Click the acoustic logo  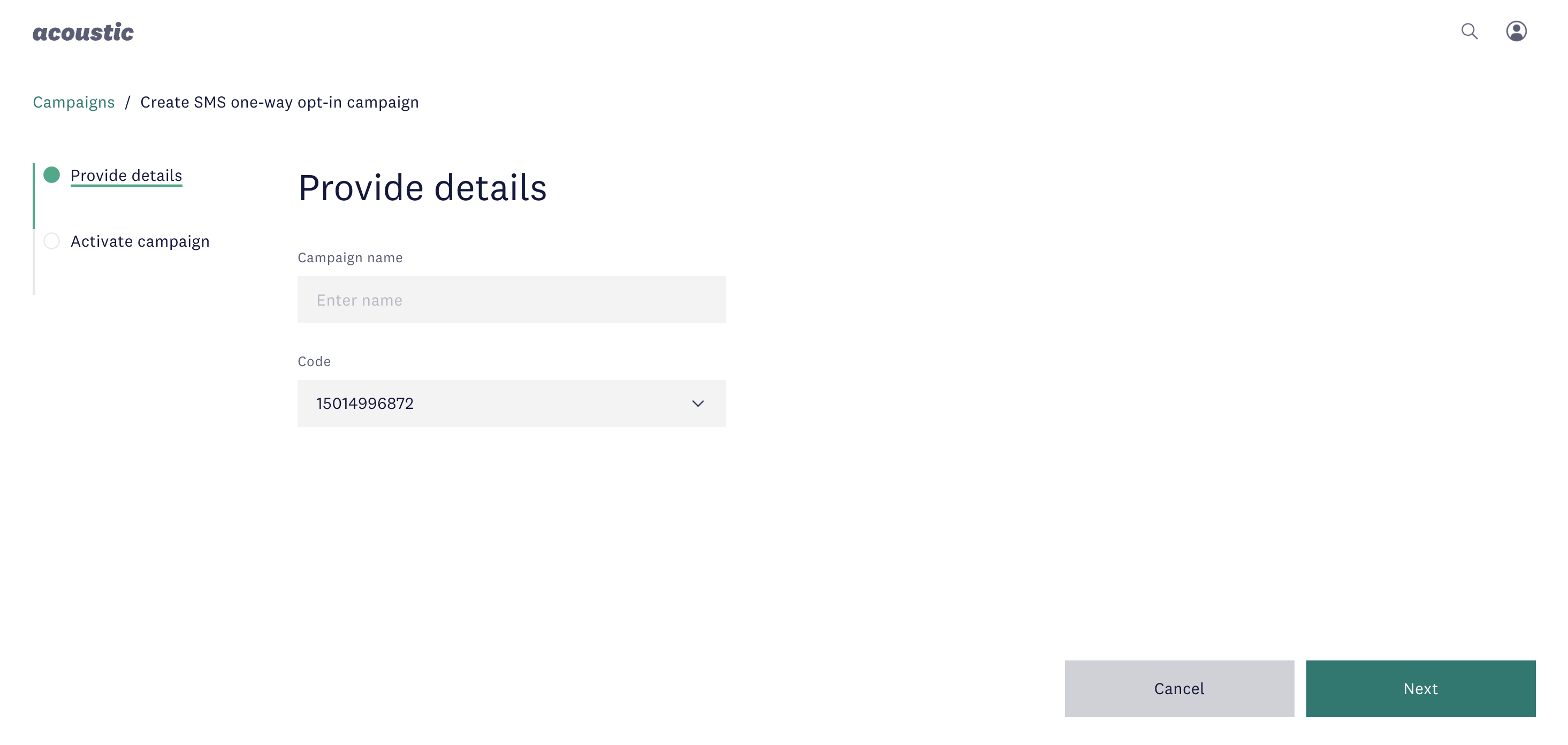(x=83, y=32)
